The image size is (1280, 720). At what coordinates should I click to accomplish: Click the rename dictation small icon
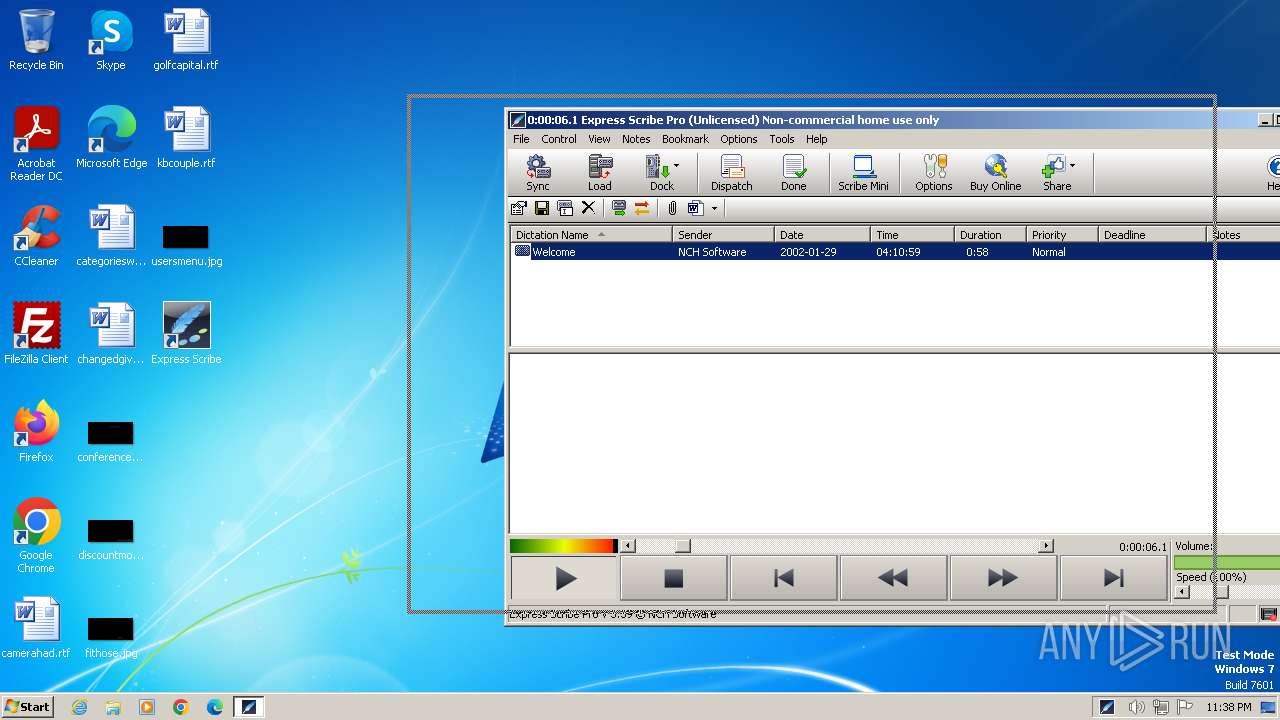(565, 208)
